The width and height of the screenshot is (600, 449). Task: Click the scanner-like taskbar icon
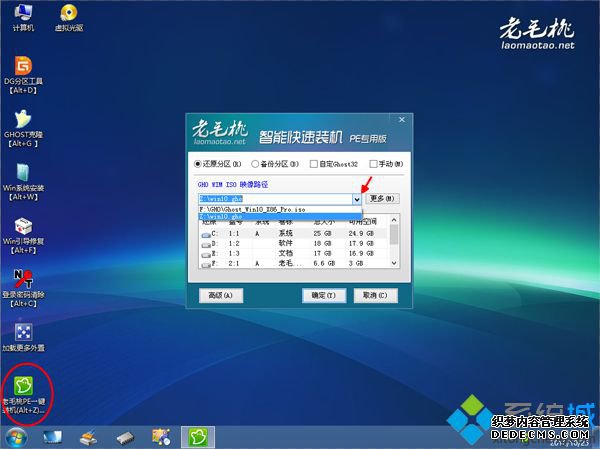(x=88, y=438)
